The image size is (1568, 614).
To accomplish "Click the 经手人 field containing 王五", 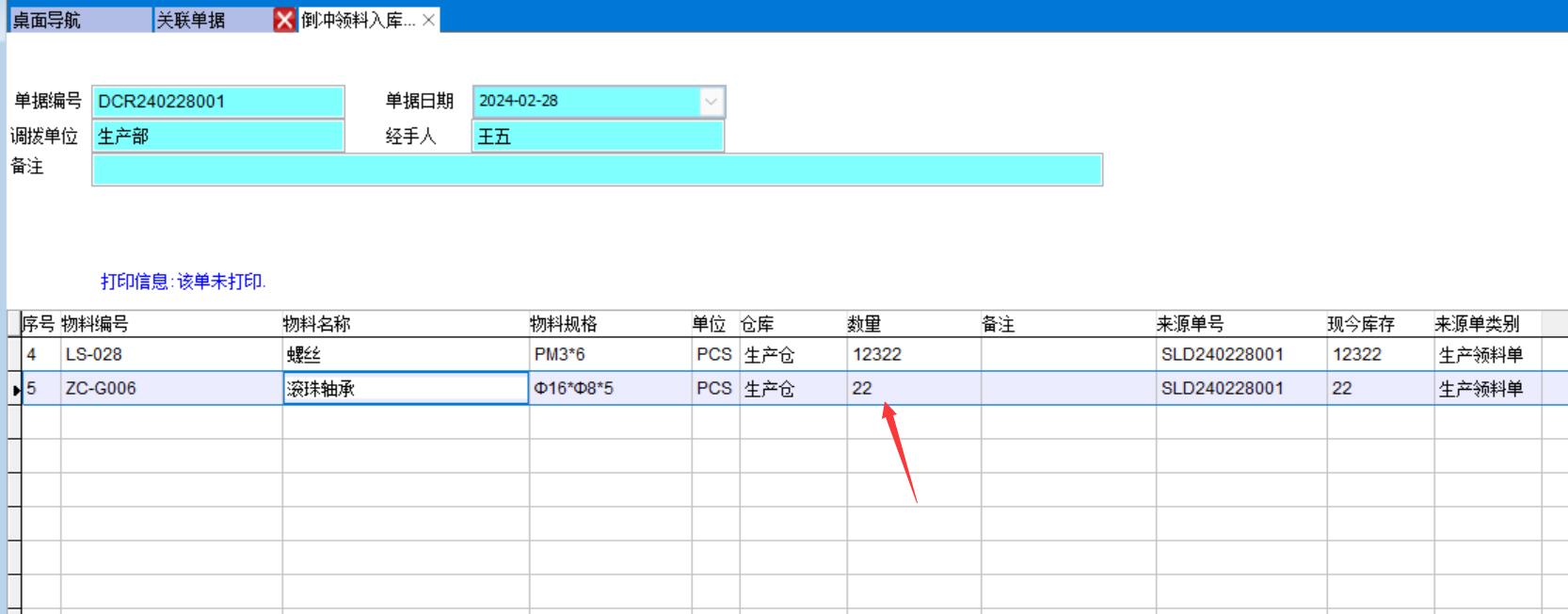I will (597, 137).
